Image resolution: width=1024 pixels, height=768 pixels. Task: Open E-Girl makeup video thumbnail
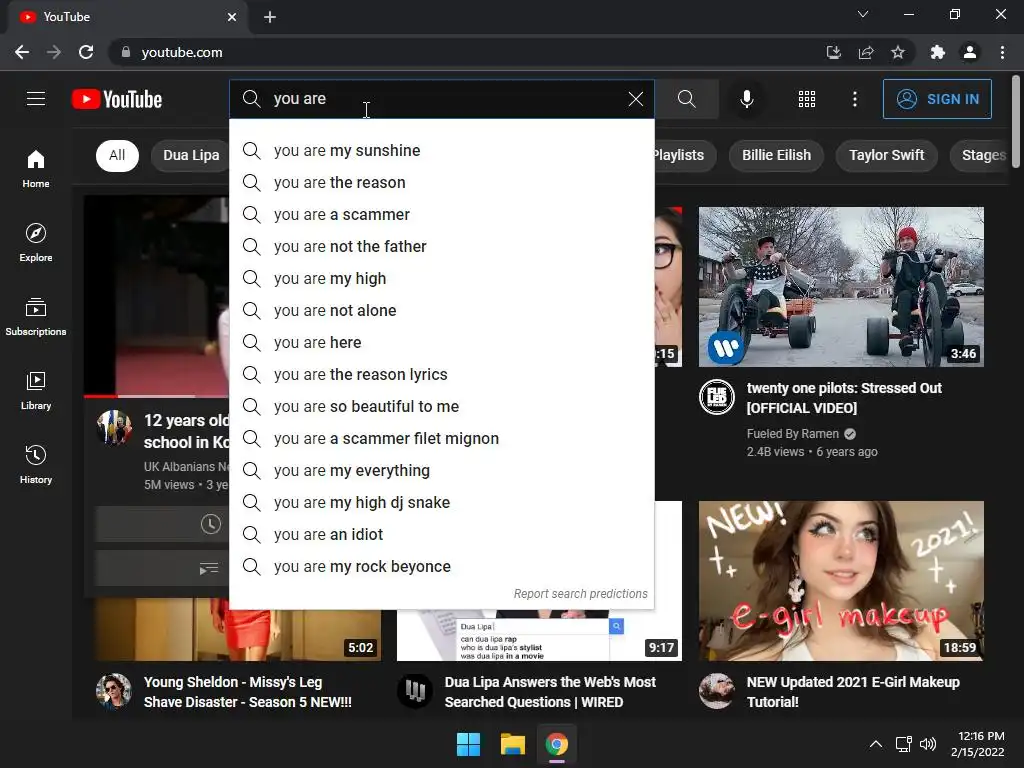(841, 581)
